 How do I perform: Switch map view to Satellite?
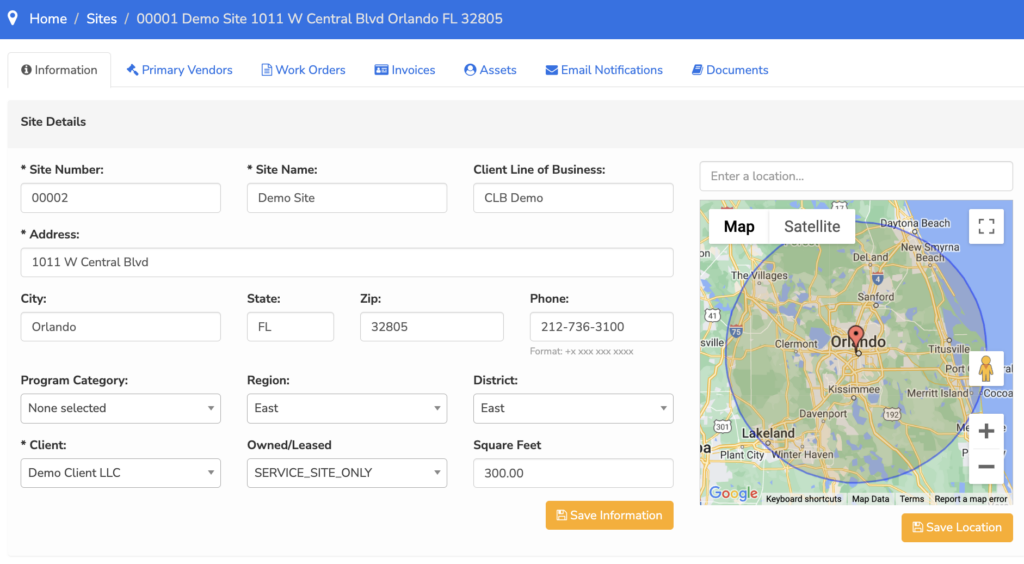coord(812,227)
